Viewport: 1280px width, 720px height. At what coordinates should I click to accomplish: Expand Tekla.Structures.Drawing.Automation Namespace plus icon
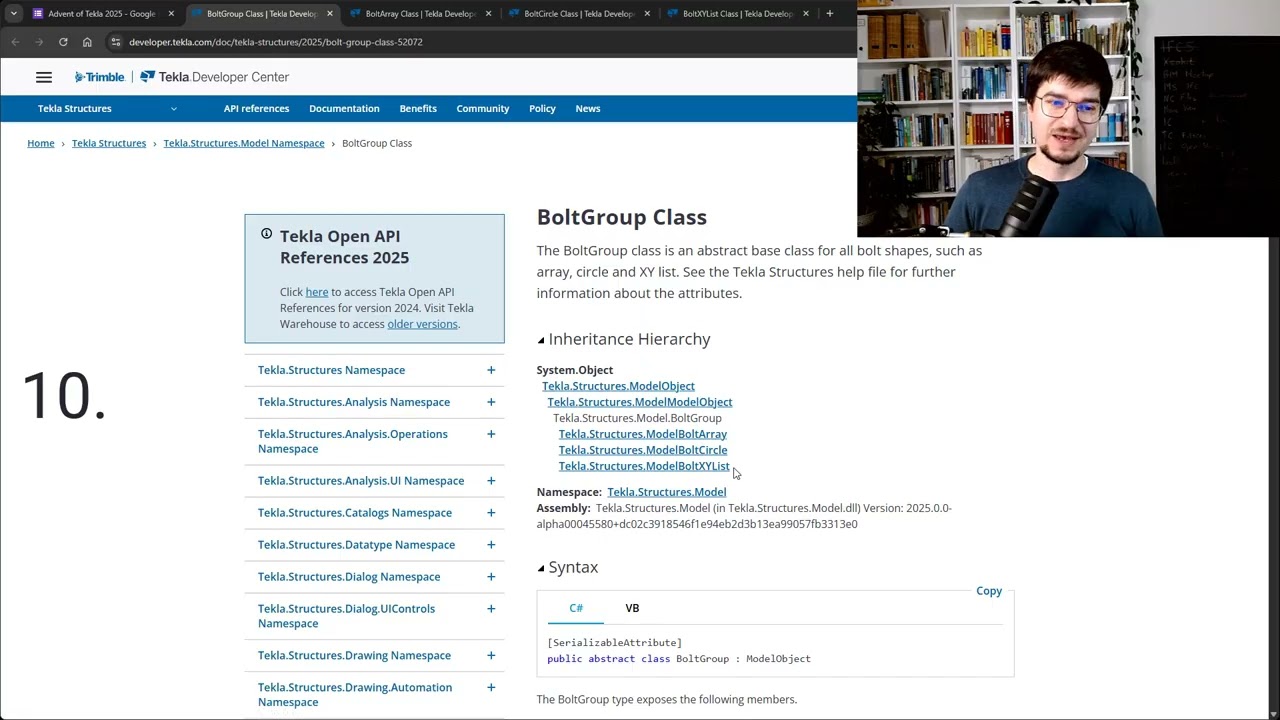[x=491, y=688]
